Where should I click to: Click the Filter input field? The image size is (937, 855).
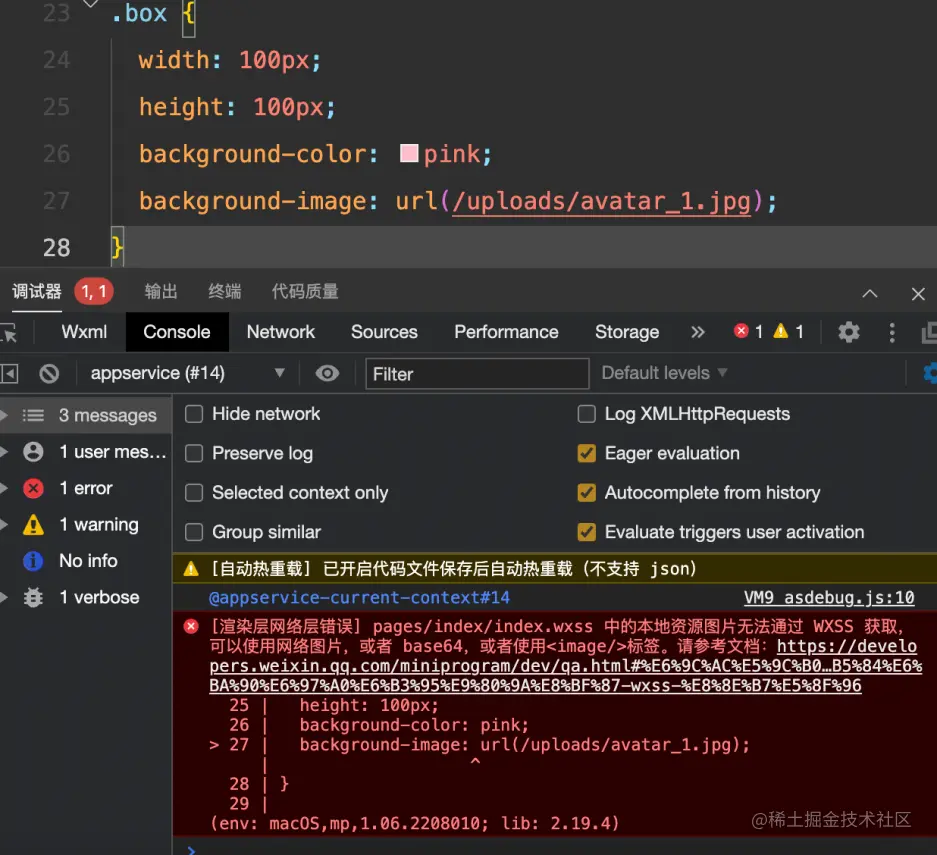point(477,374)
